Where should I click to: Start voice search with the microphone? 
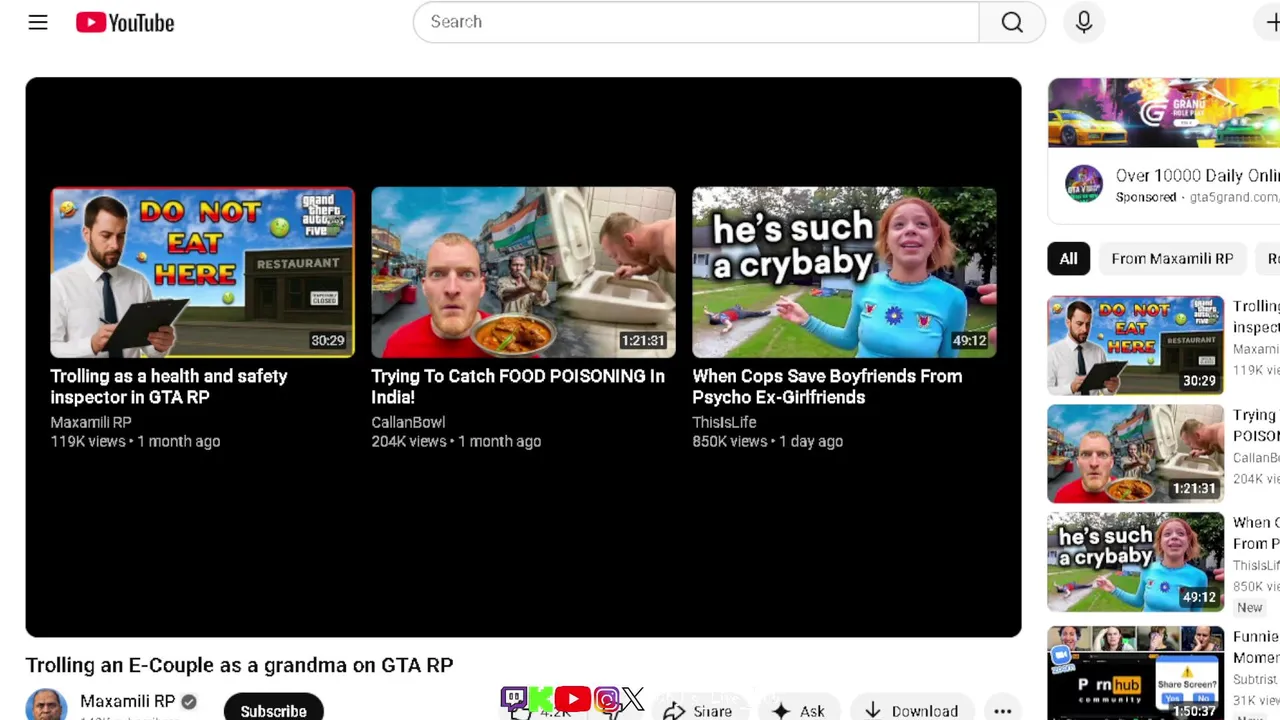[1084, 22]
